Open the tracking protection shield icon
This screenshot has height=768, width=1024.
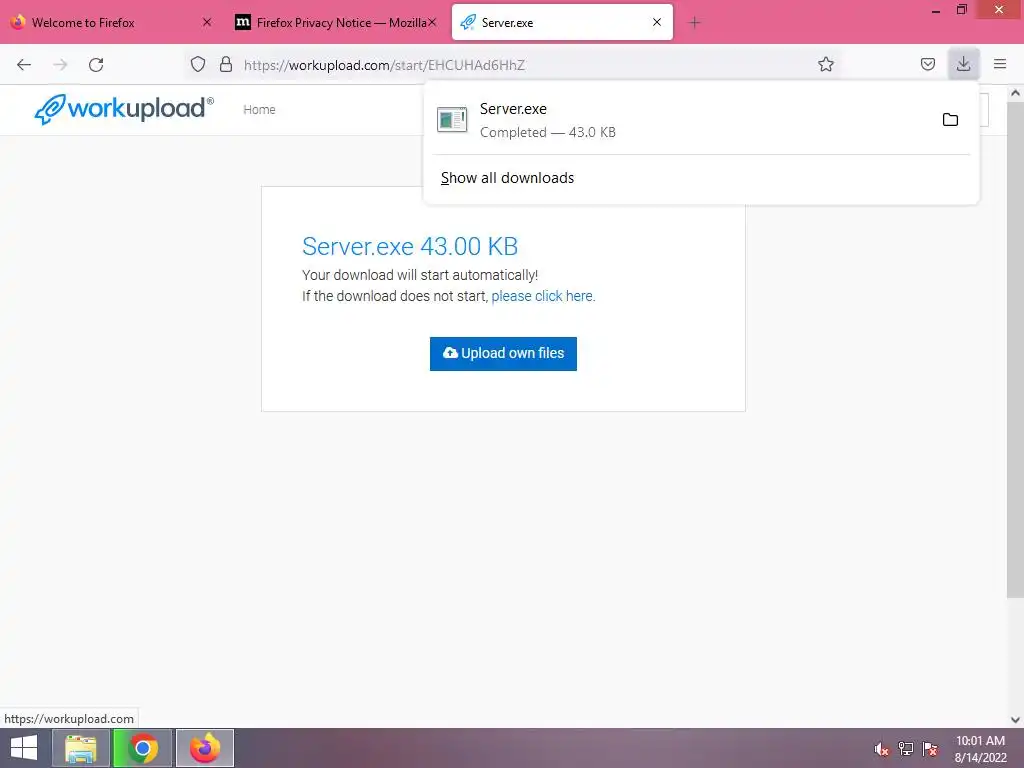pos(198,64)
